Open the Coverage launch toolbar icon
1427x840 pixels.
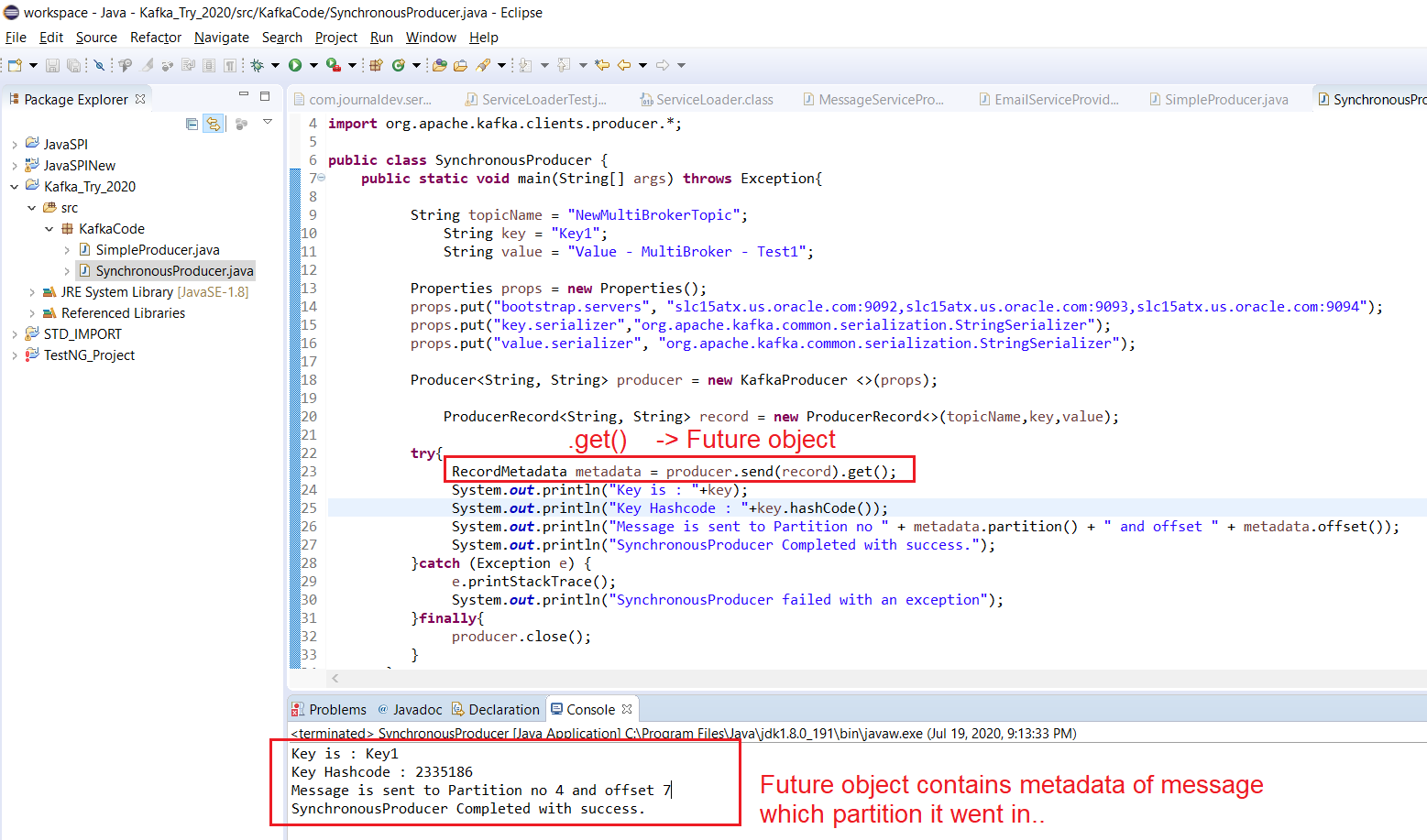(334, 65)
